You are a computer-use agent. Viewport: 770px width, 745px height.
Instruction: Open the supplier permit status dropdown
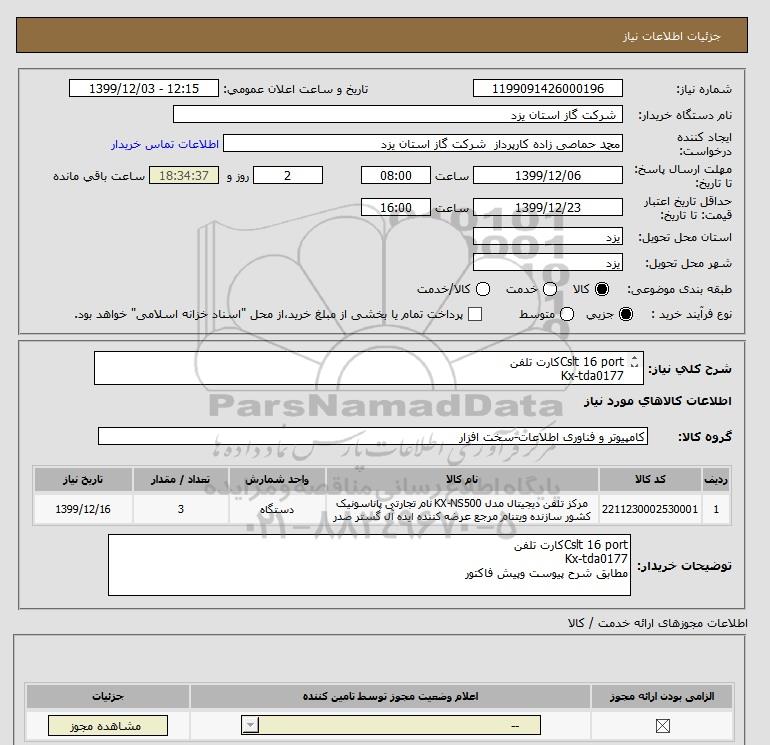pyautogui.click(x=391, y=725)
